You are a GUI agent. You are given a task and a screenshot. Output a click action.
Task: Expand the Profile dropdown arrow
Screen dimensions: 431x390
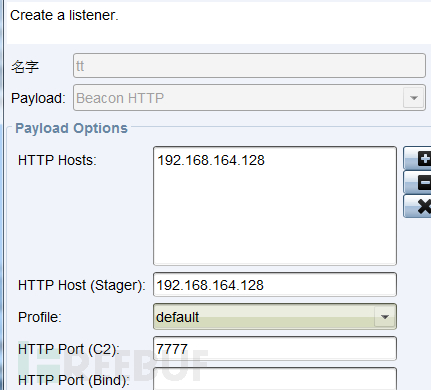(385, 317)
